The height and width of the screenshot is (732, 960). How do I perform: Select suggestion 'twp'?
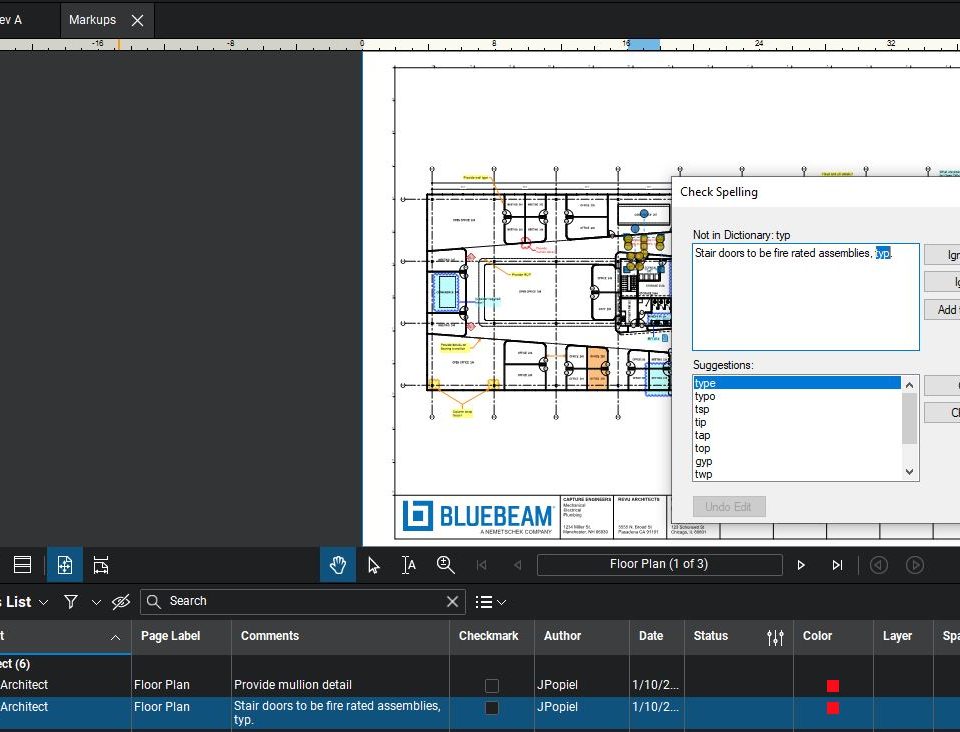click(x=797, y=474)
